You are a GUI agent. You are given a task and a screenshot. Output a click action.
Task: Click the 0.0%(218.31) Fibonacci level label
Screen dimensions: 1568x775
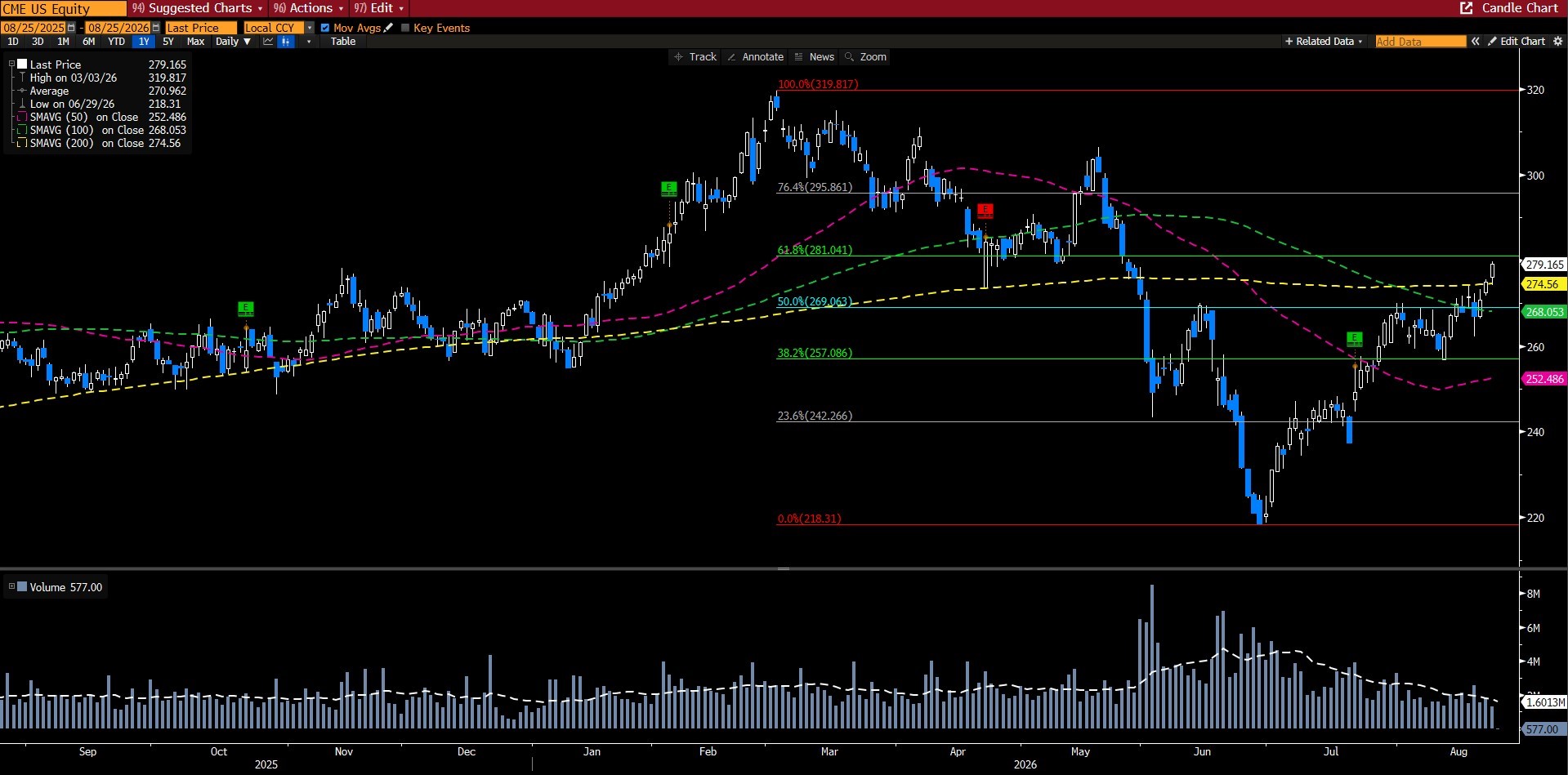[x=809, y=519]
